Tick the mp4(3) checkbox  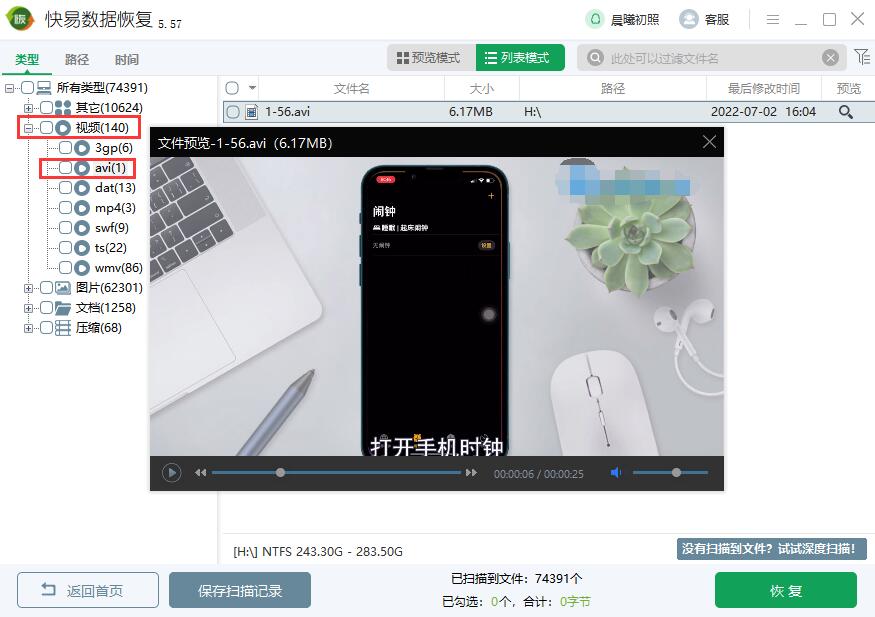[x=65, y=208]
